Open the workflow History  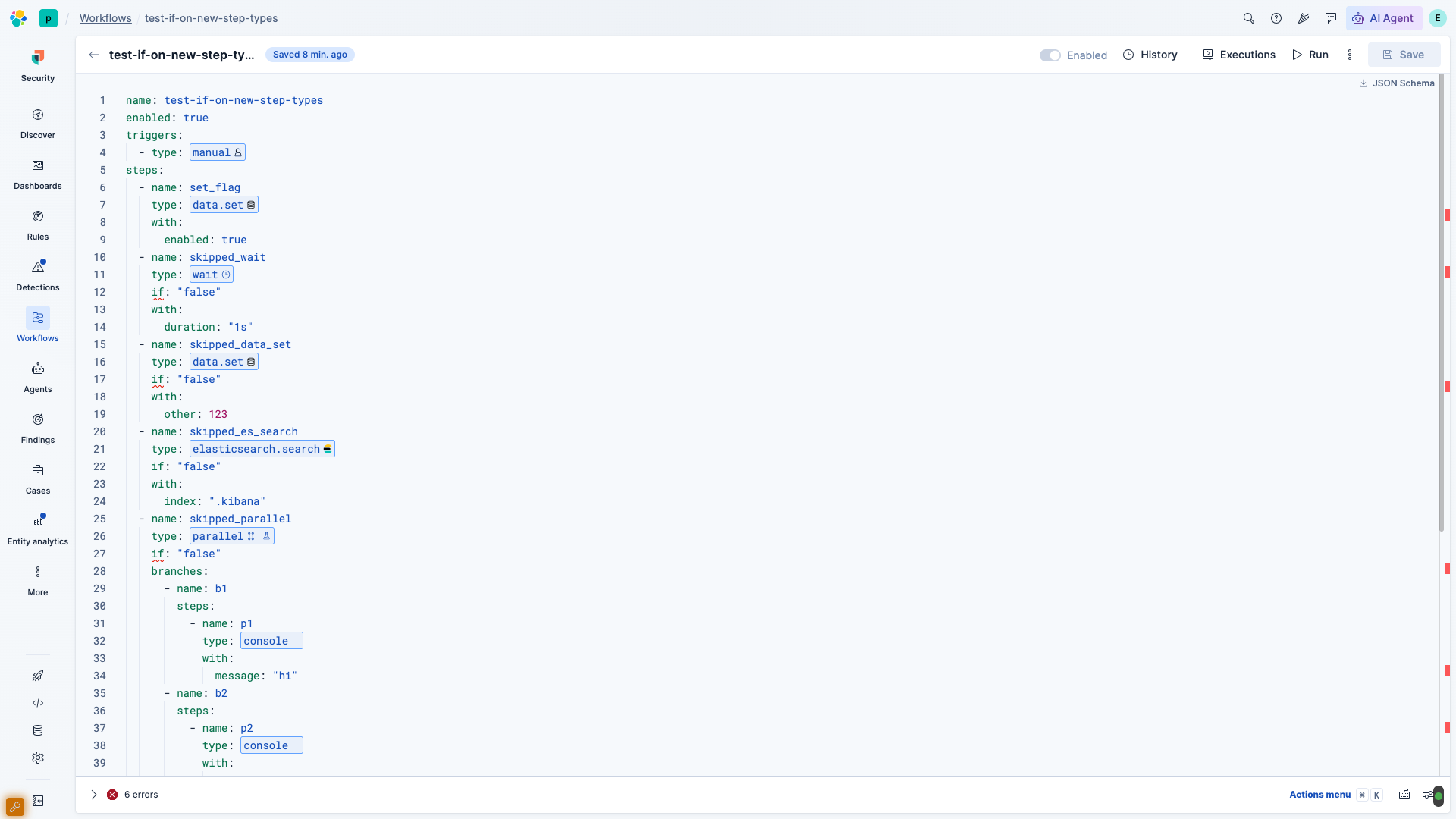1150,55
